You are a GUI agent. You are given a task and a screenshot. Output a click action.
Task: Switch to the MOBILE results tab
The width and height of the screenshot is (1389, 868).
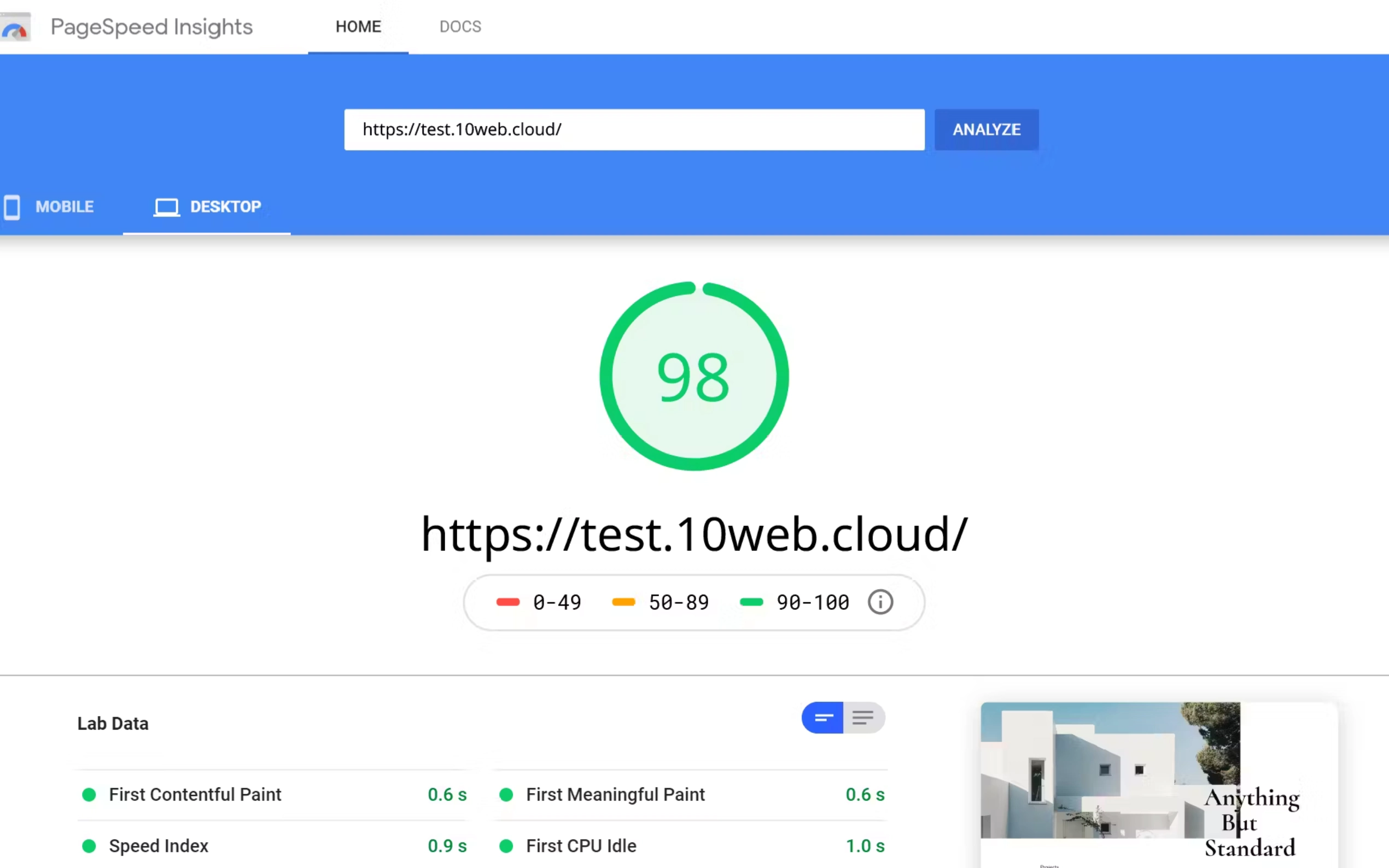pyautogui.click(x=65, y=207)
